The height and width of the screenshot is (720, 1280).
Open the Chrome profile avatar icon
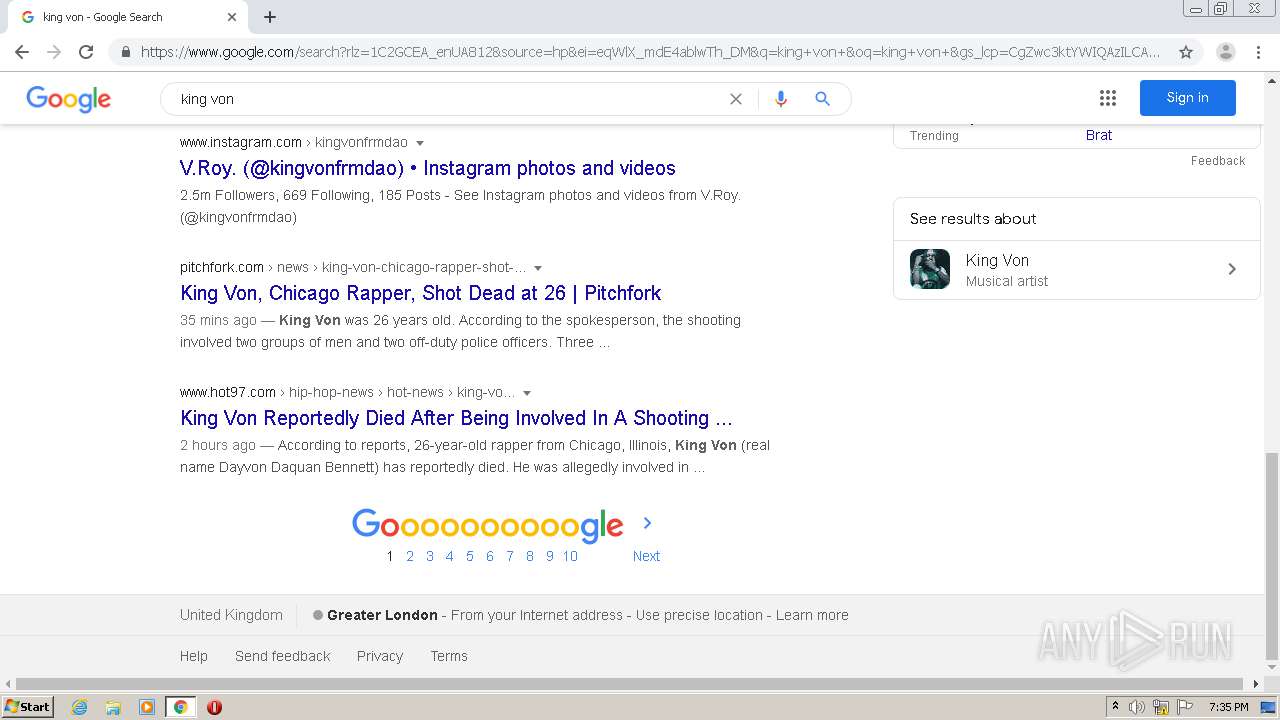(1226, 52)
